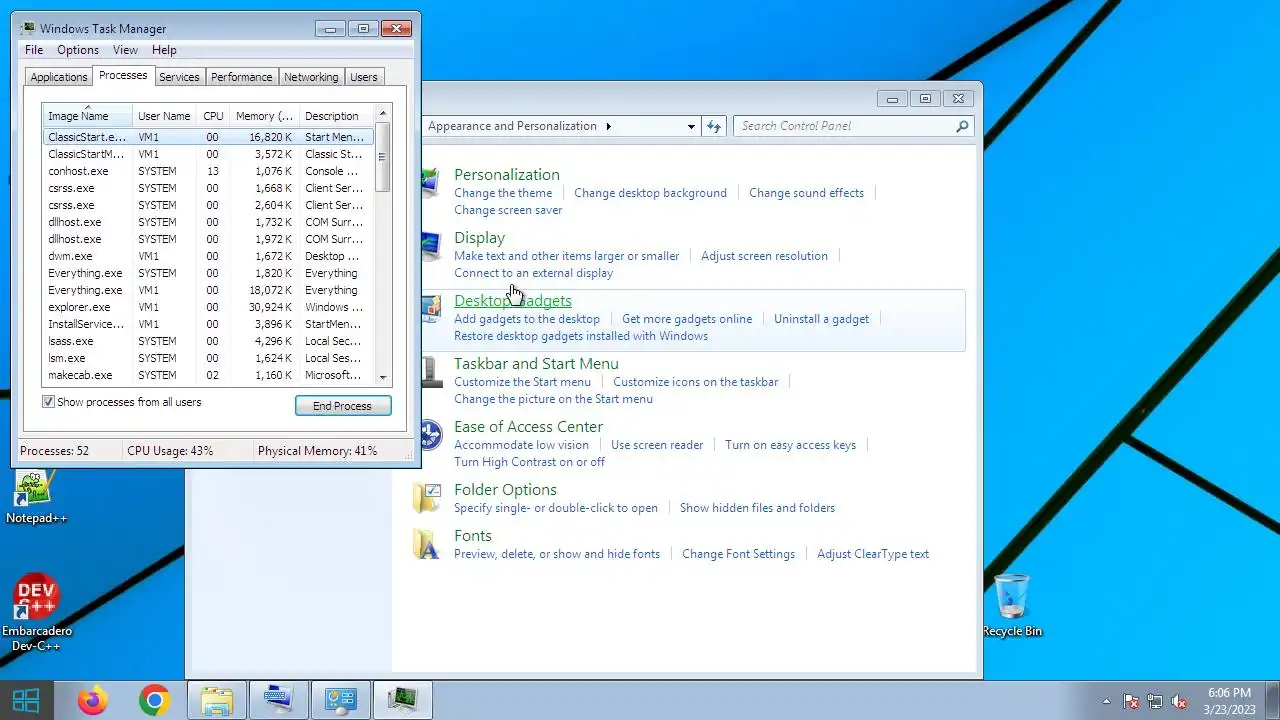
Task: Switch to the Services tab
Action: coord(179,77)
